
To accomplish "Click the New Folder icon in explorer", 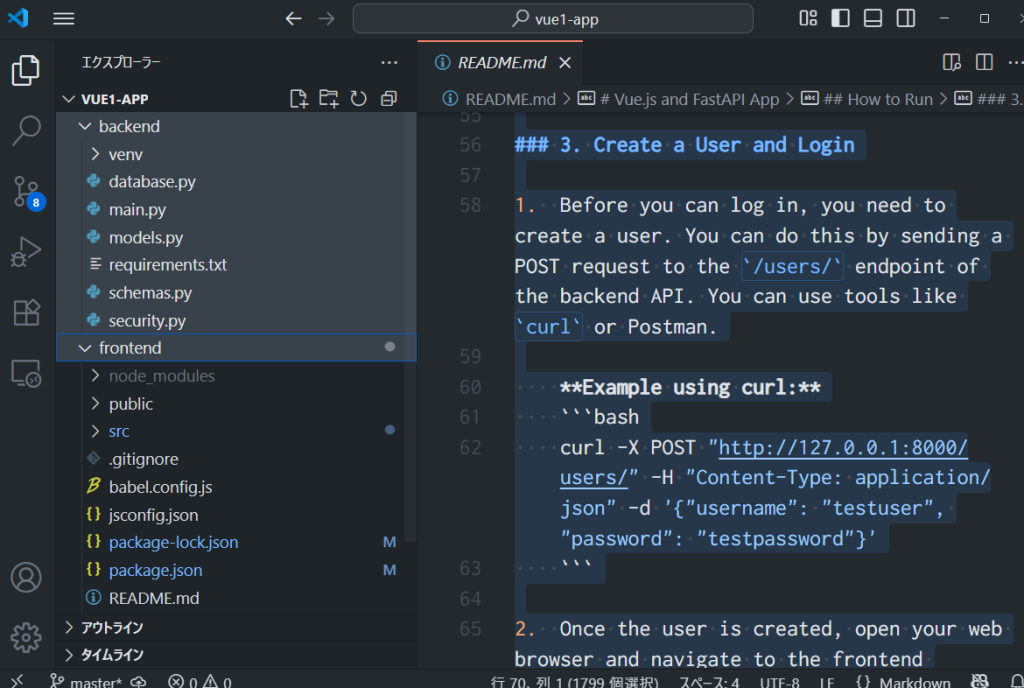I will click(328, 99).
